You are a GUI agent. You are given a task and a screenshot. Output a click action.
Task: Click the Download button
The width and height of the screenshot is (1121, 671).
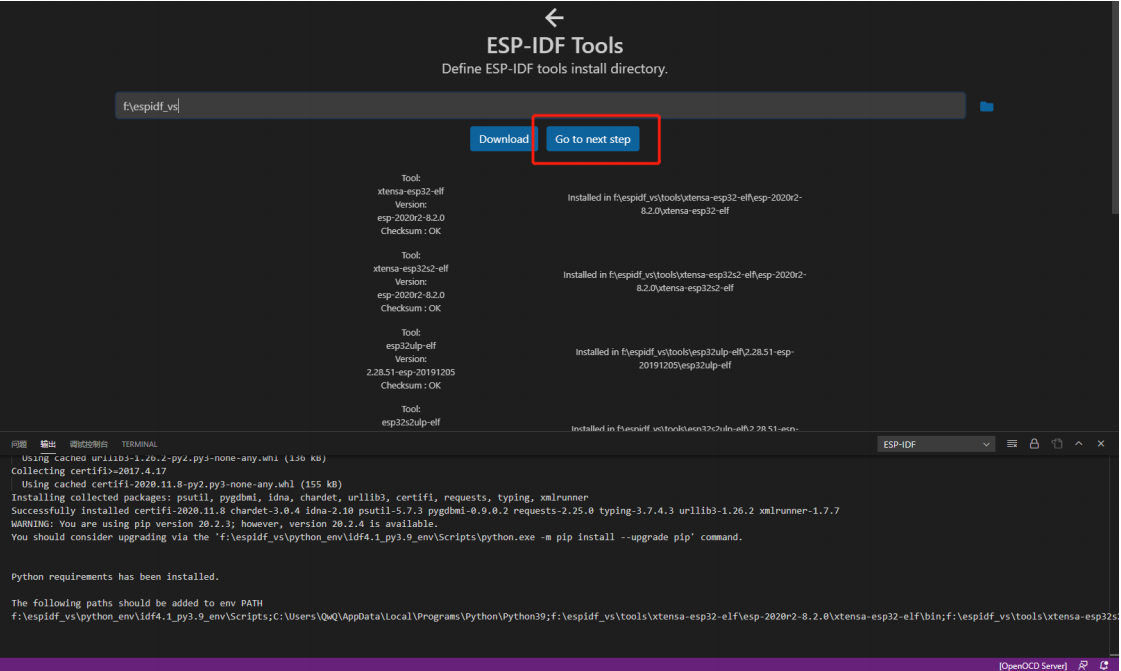pos(503,139)
